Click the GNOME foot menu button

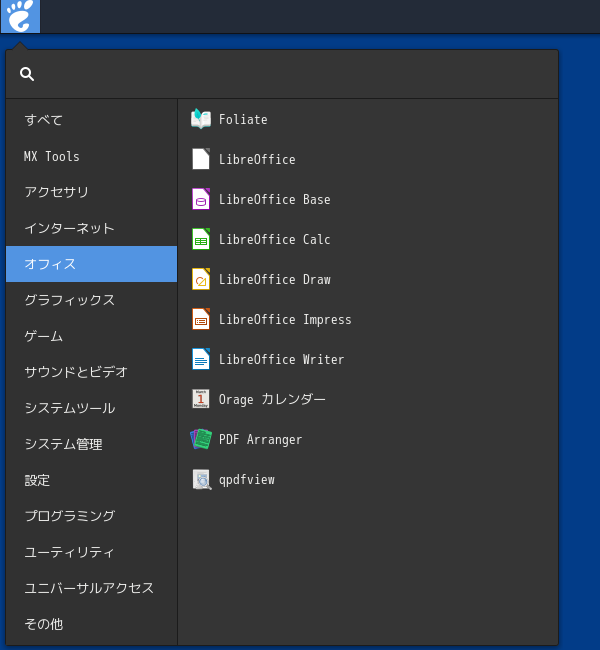tap(20, 16)
